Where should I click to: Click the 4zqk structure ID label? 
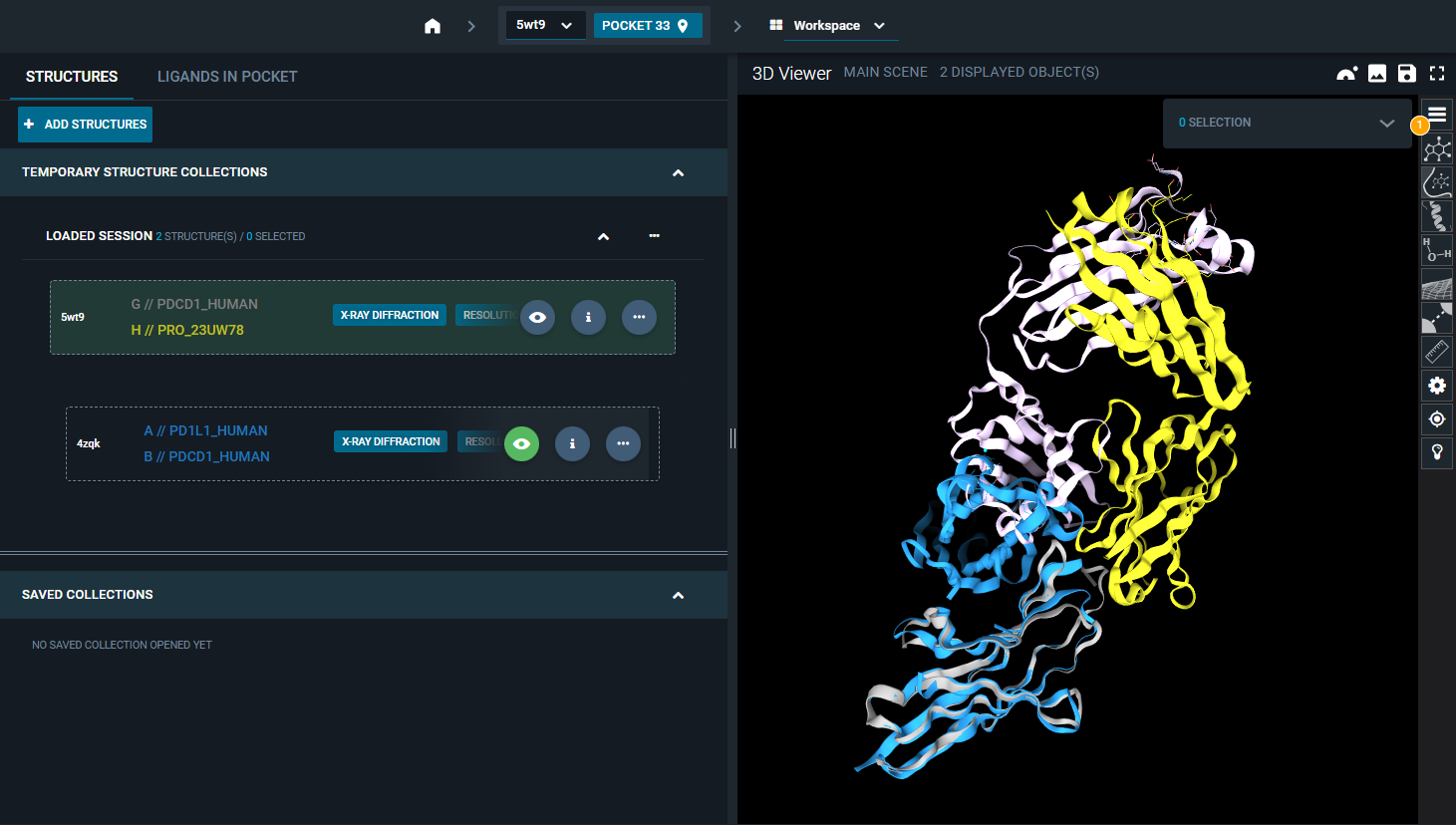(x=89, y=443)
